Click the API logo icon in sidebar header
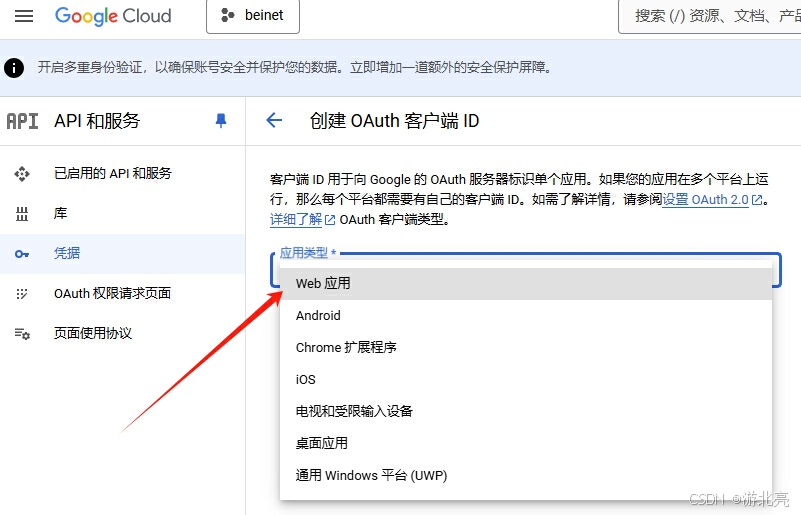The height and width of the screenshot is (515, 801). click(22, 121)
